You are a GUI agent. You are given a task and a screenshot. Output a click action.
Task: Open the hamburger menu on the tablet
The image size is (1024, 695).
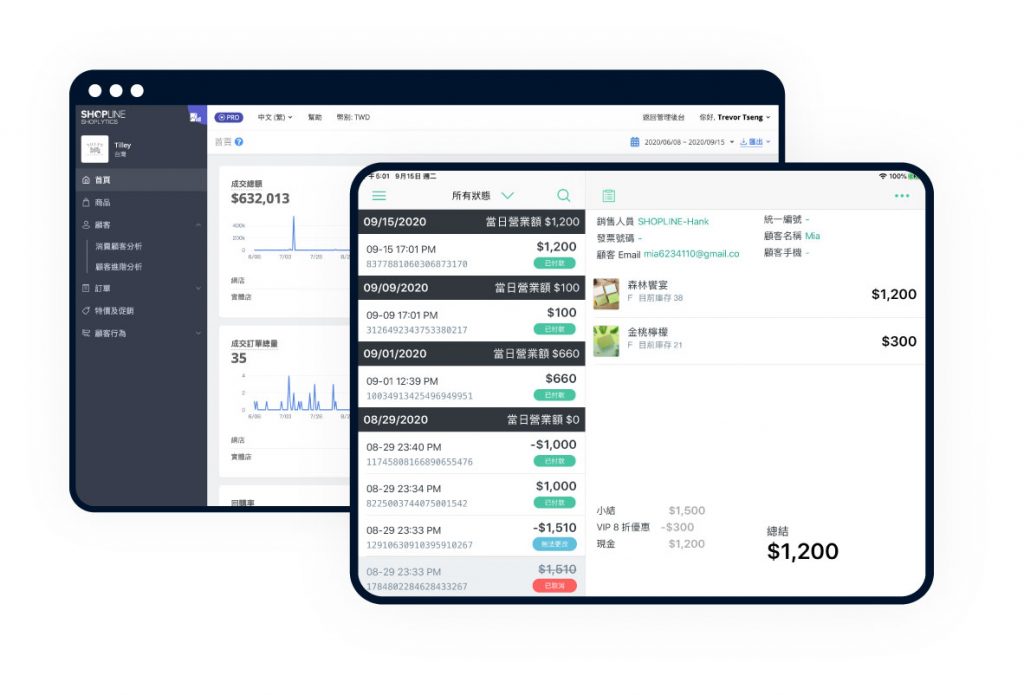379,195
